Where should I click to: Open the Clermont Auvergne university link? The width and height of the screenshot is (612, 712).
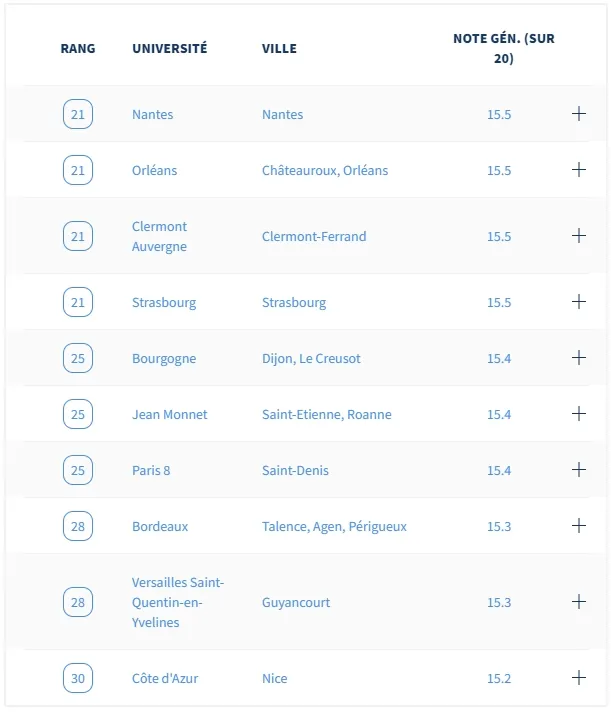click(159, 236)
